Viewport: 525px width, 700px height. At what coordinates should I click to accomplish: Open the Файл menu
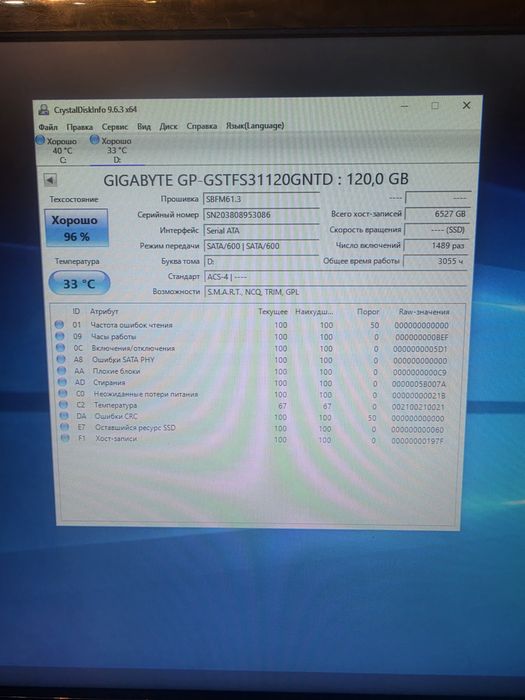pyautogui.click(x=48, y=127)
